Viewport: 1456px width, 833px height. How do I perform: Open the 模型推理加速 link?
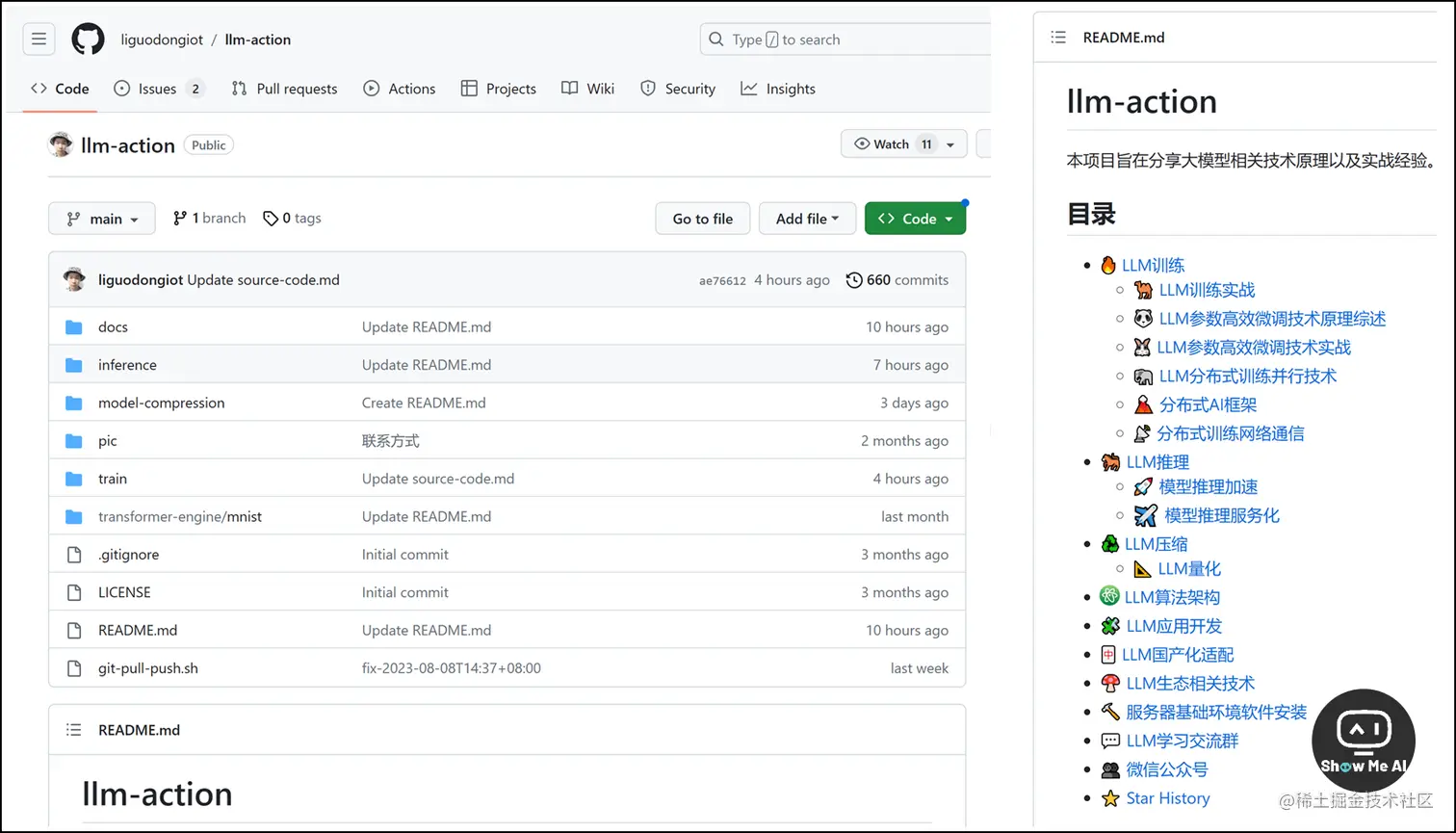pos(1209,487)
